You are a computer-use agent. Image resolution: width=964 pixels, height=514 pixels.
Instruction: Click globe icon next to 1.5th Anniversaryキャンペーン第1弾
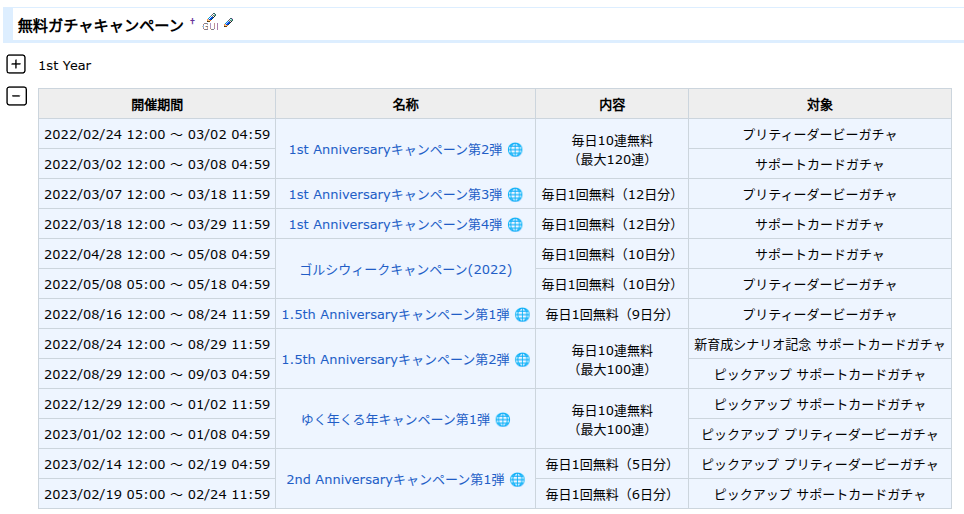(522, 314)
